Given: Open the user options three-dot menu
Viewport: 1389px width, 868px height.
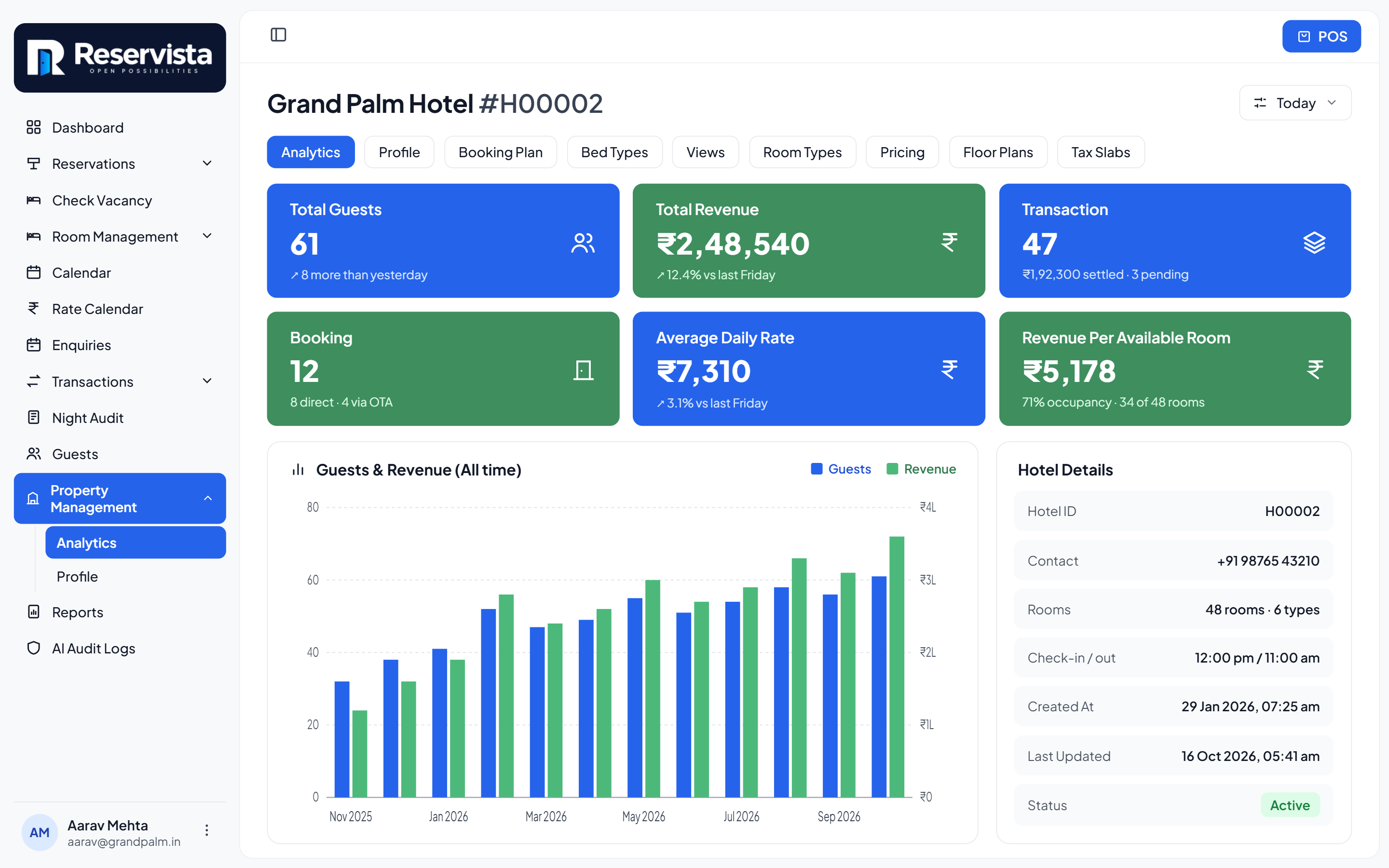Looking at the screenshot, I should (206, 830).
